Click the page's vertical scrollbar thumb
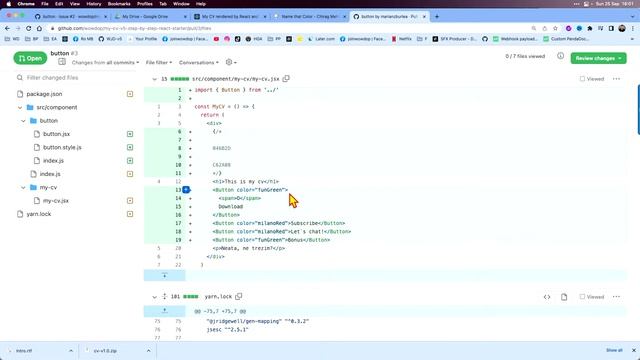The width and height of the screenshot is (640, 360). pos(638,109)
